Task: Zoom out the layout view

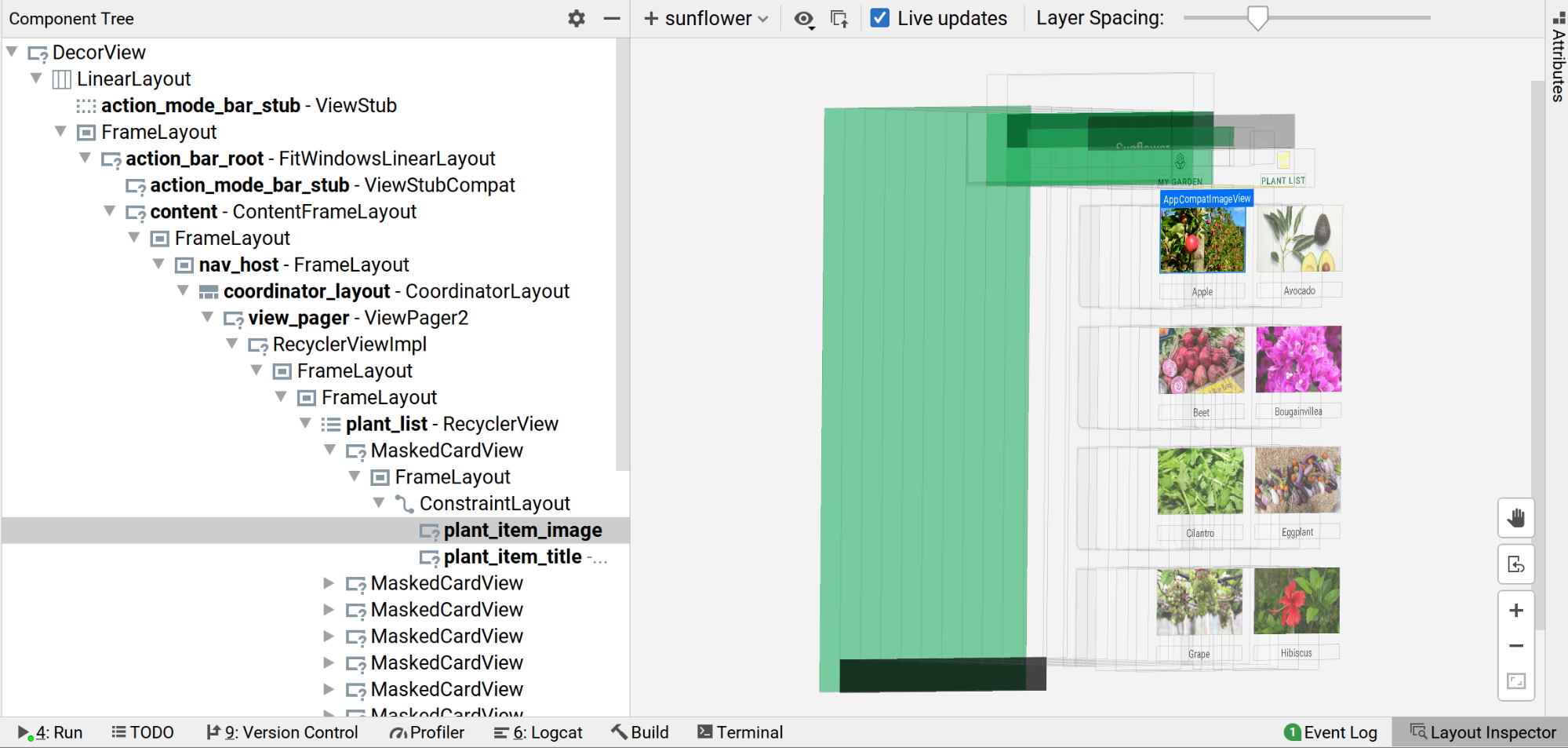Action: pos(1515,645)
